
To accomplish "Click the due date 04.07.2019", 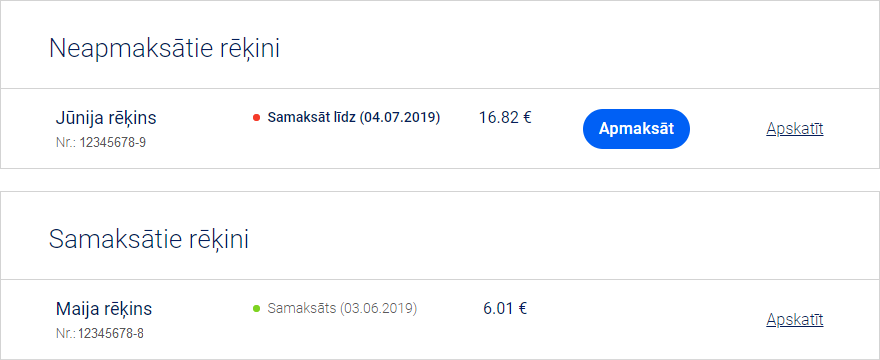I will pyautogui.click(x=400, y=117).
